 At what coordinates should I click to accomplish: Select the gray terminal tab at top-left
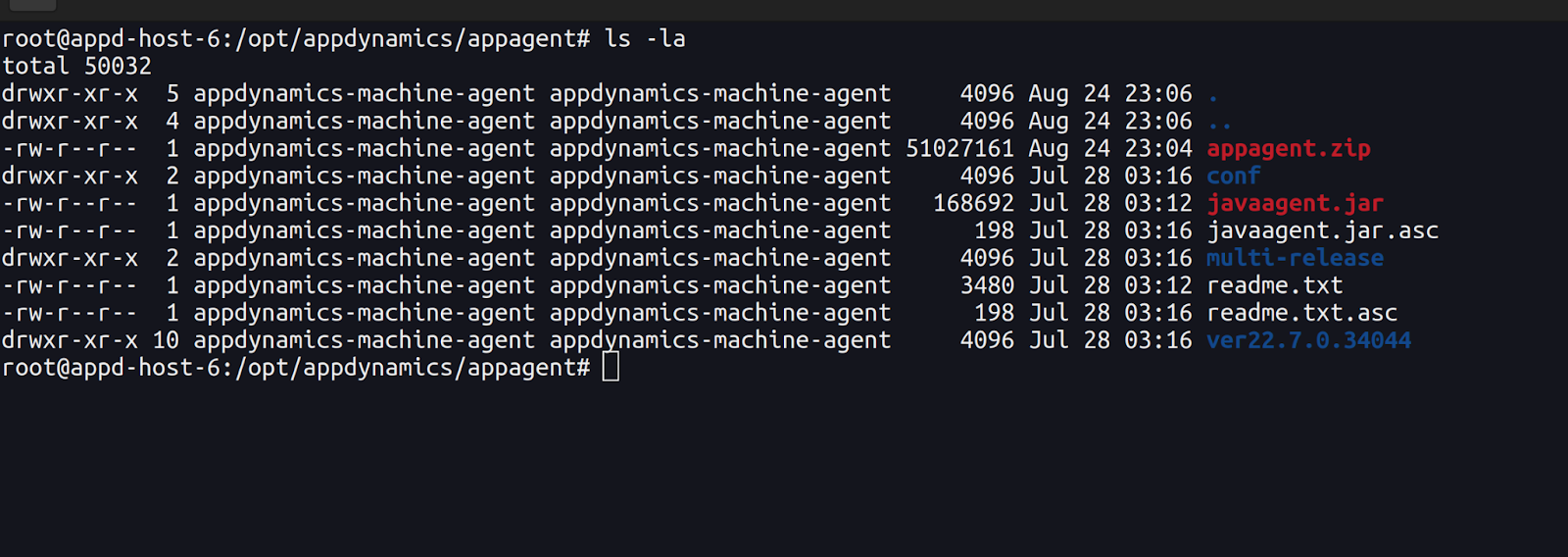(x=32, y=5)
